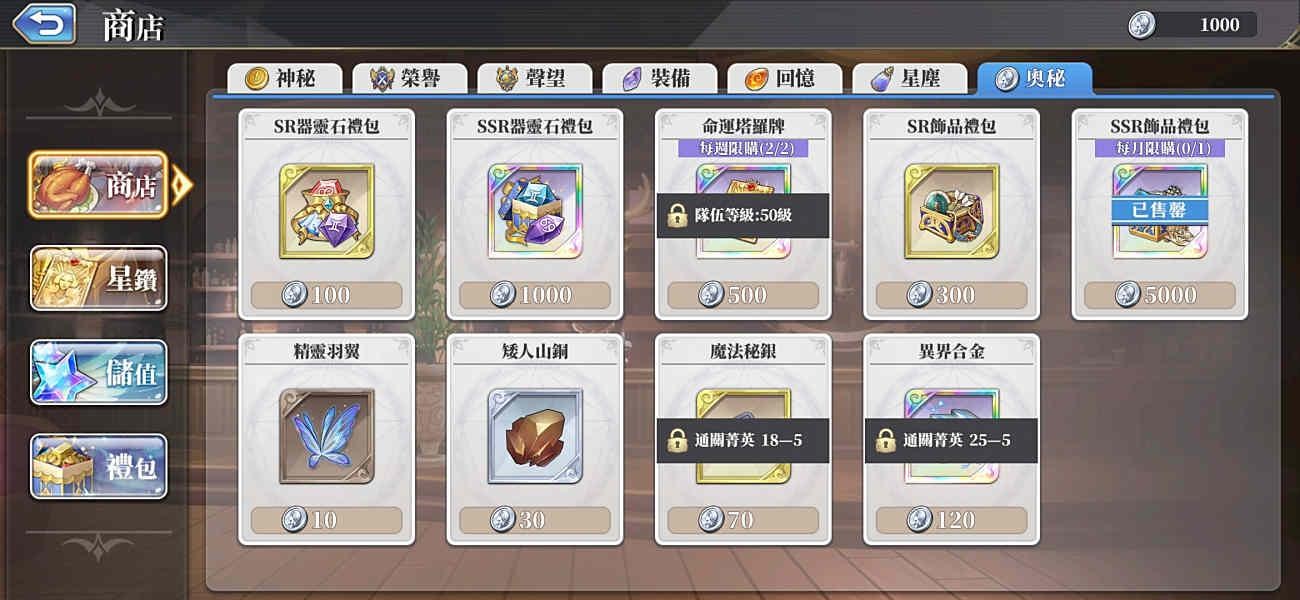Tap the silver coin currency icon at top
Screen dimensions: 1300x600
point(1141,25)
